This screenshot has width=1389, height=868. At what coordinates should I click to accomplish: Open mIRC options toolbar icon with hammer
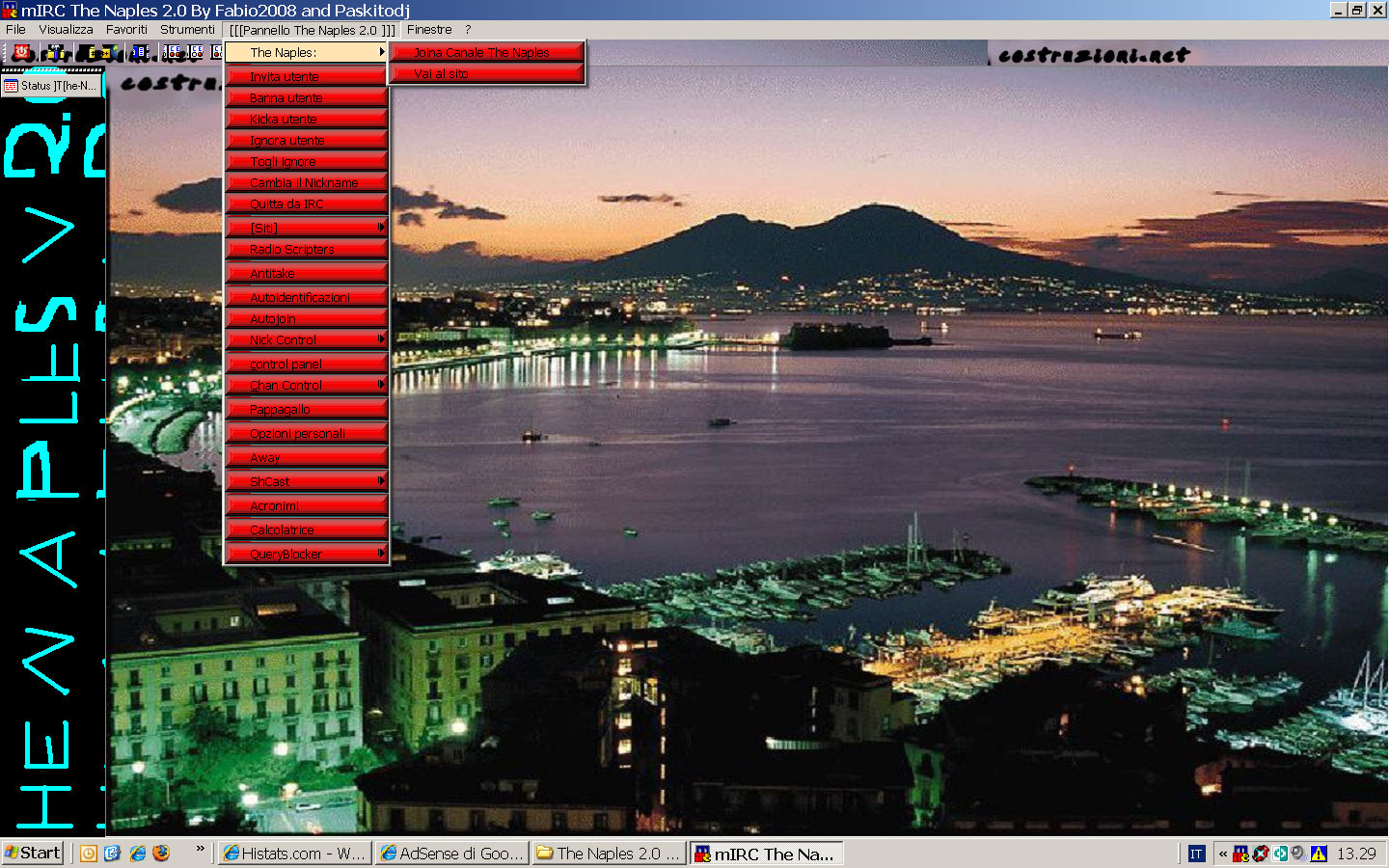point(55,53)
